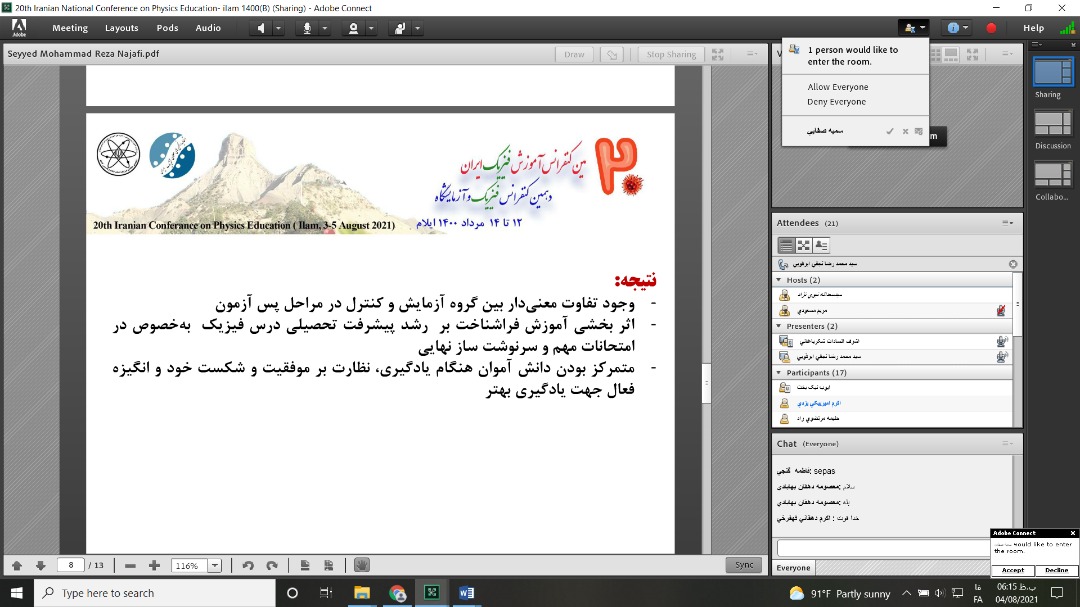This screenshot has width=1080, height=607.
Task: Toggle the webcam icon in the top bar
Action: pyautogui.click(x=353, y=28)
